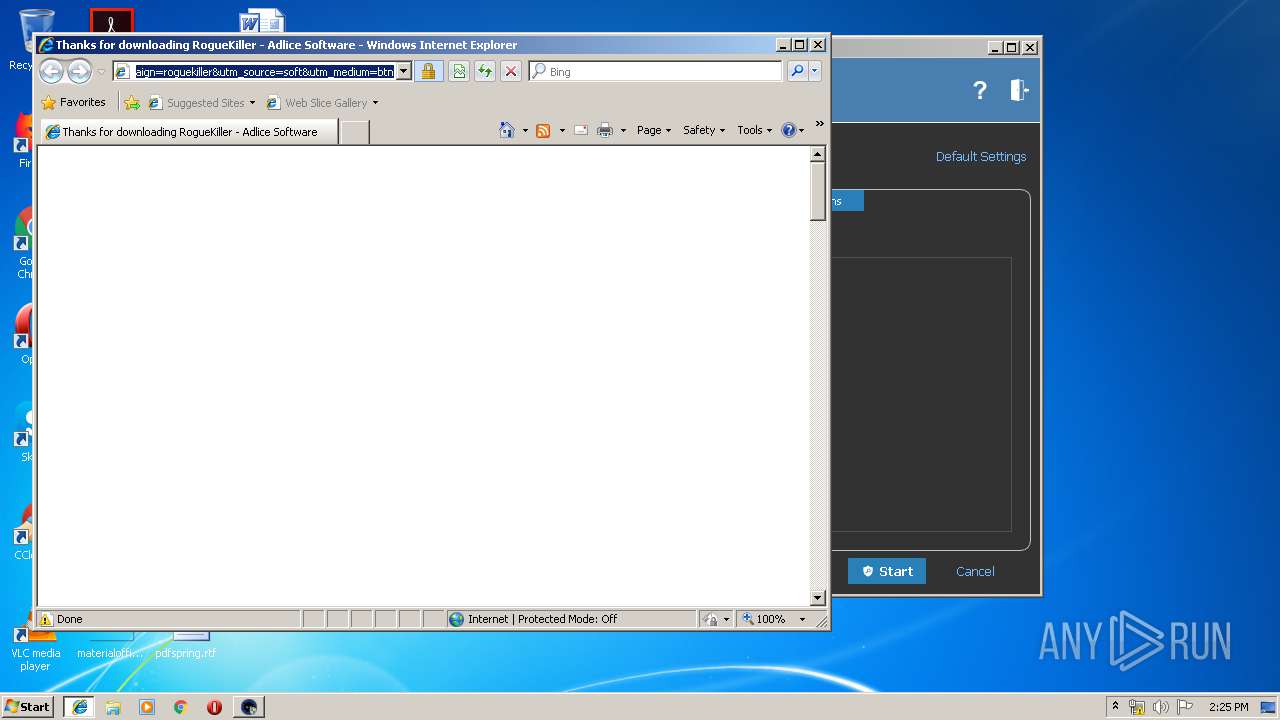Click the Bing search box
Image resolution: width=1280 pixels, height=720 pixels.
655,71
